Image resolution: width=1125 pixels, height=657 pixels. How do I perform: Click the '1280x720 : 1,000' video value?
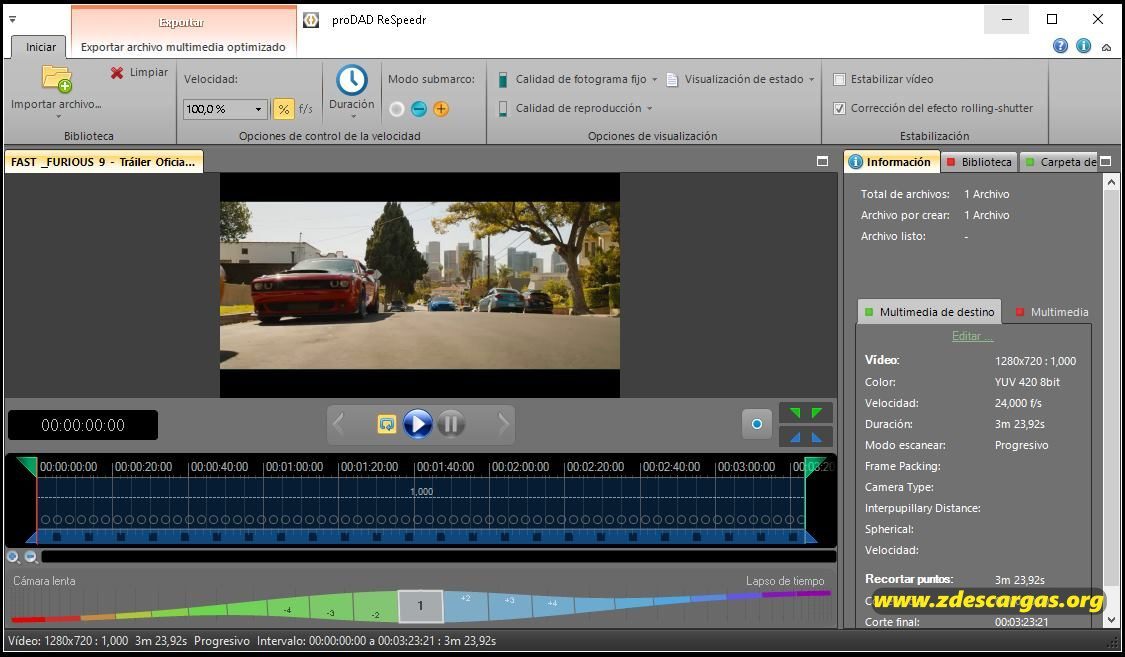[x=1035, y=361]
